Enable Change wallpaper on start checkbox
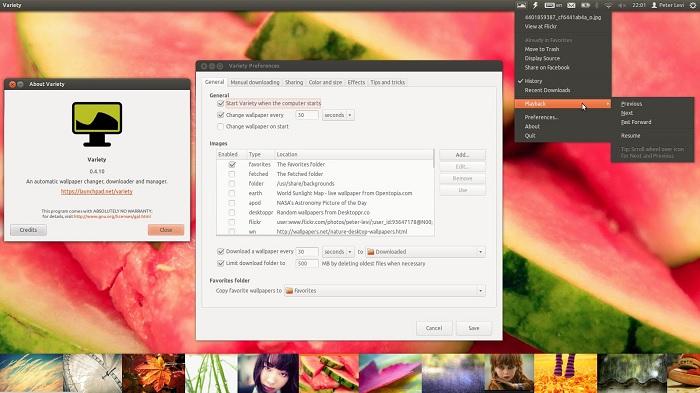This screenshot has height=393, width=700. coord(221,126)
